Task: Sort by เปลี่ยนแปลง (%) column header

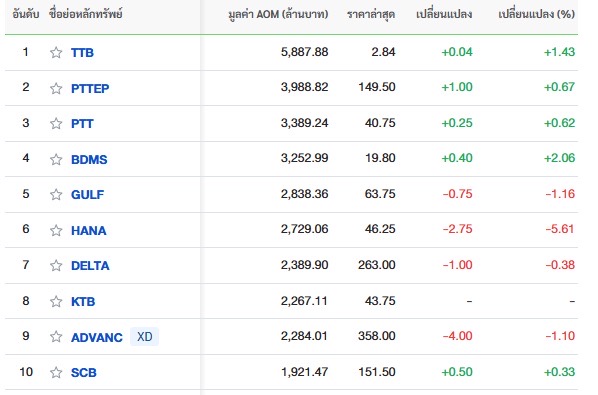Action: 537,14
